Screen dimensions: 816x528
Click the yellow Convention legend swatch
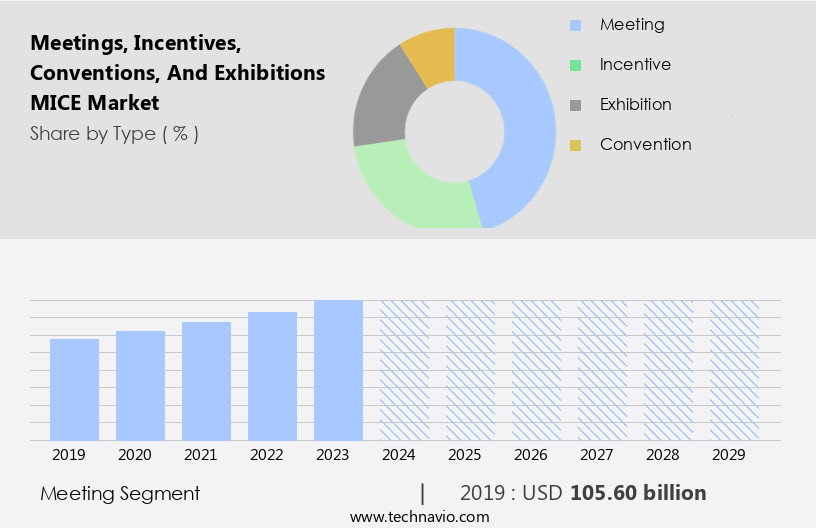tap(575, 145)
